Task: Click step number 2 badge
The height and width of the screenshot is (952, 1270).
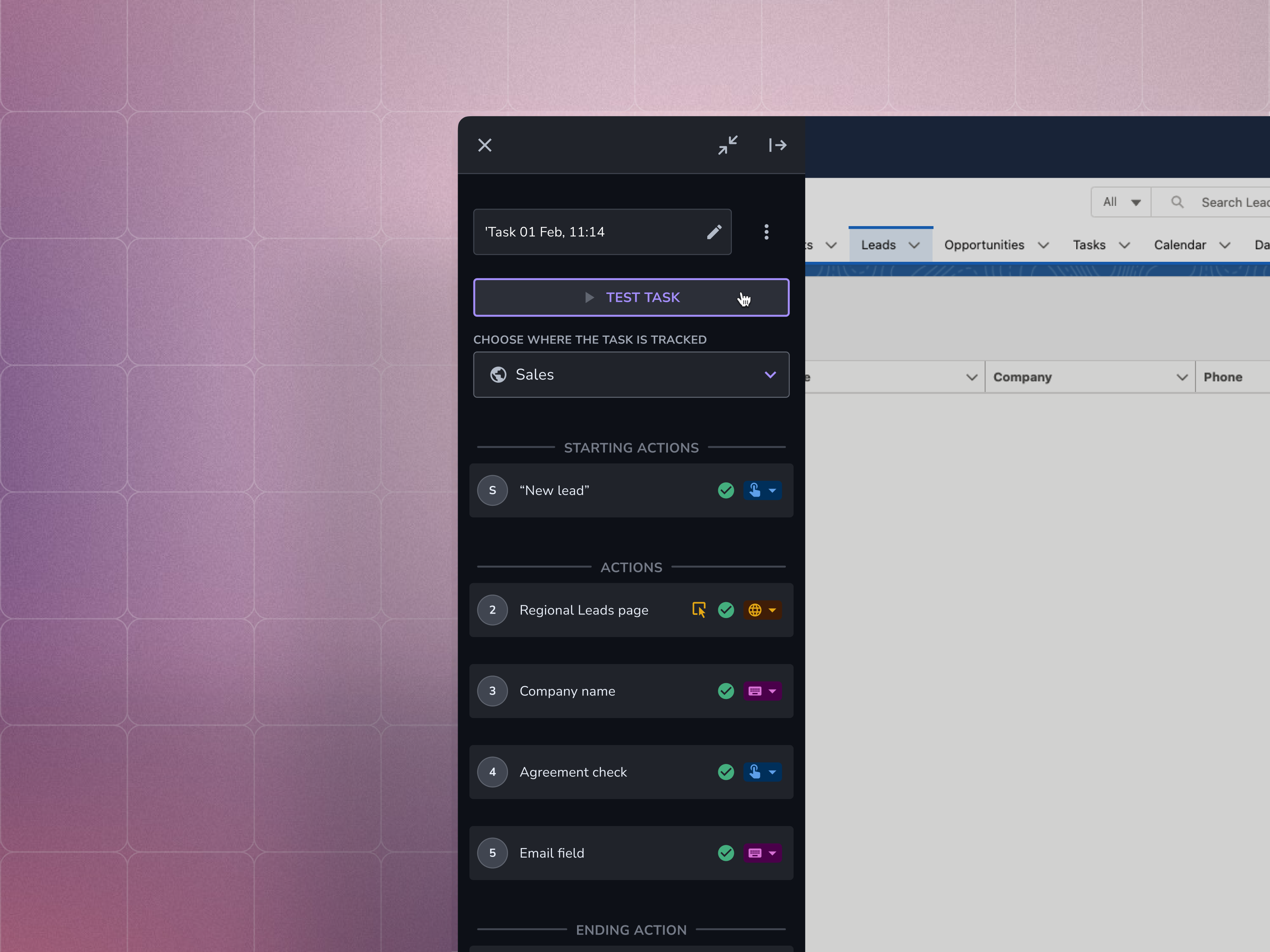Action: 492,610
